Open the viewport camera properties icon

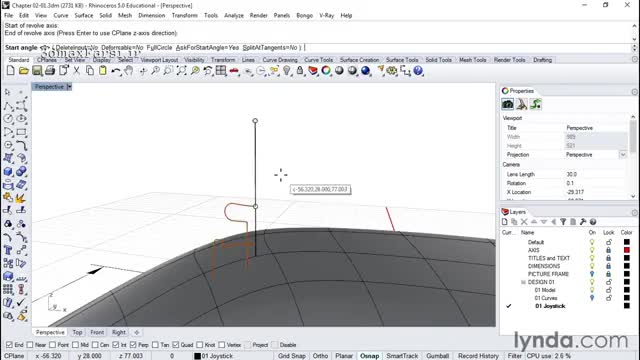tap(508, 104)
